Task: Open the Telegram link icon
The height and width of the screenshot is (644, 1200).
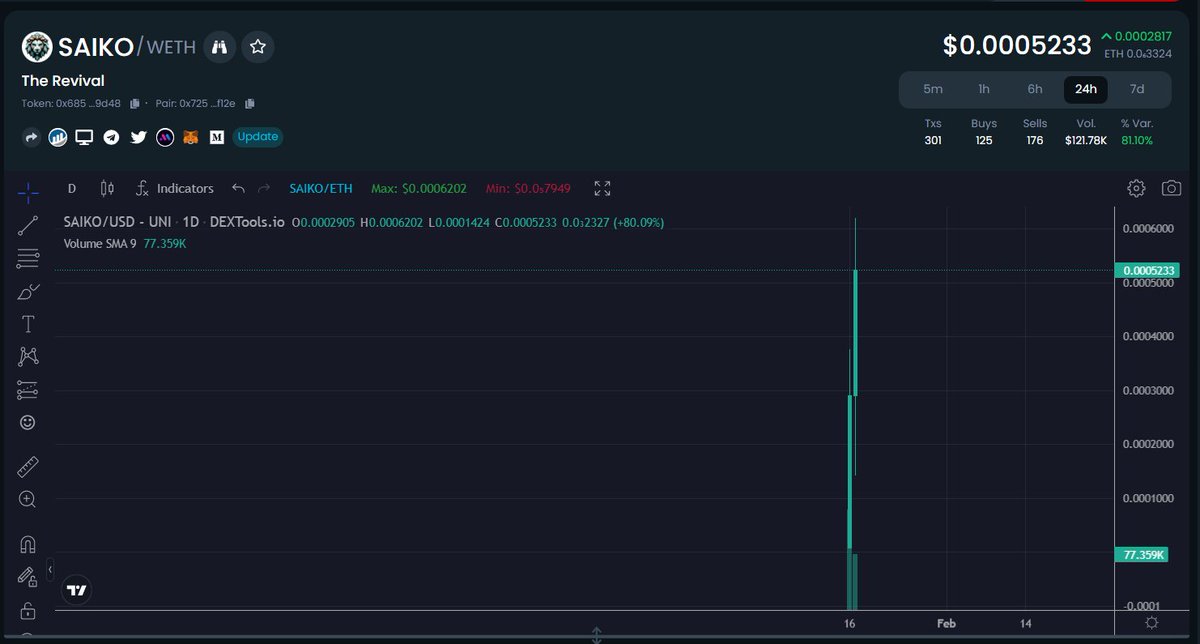Action: point(112,137)
